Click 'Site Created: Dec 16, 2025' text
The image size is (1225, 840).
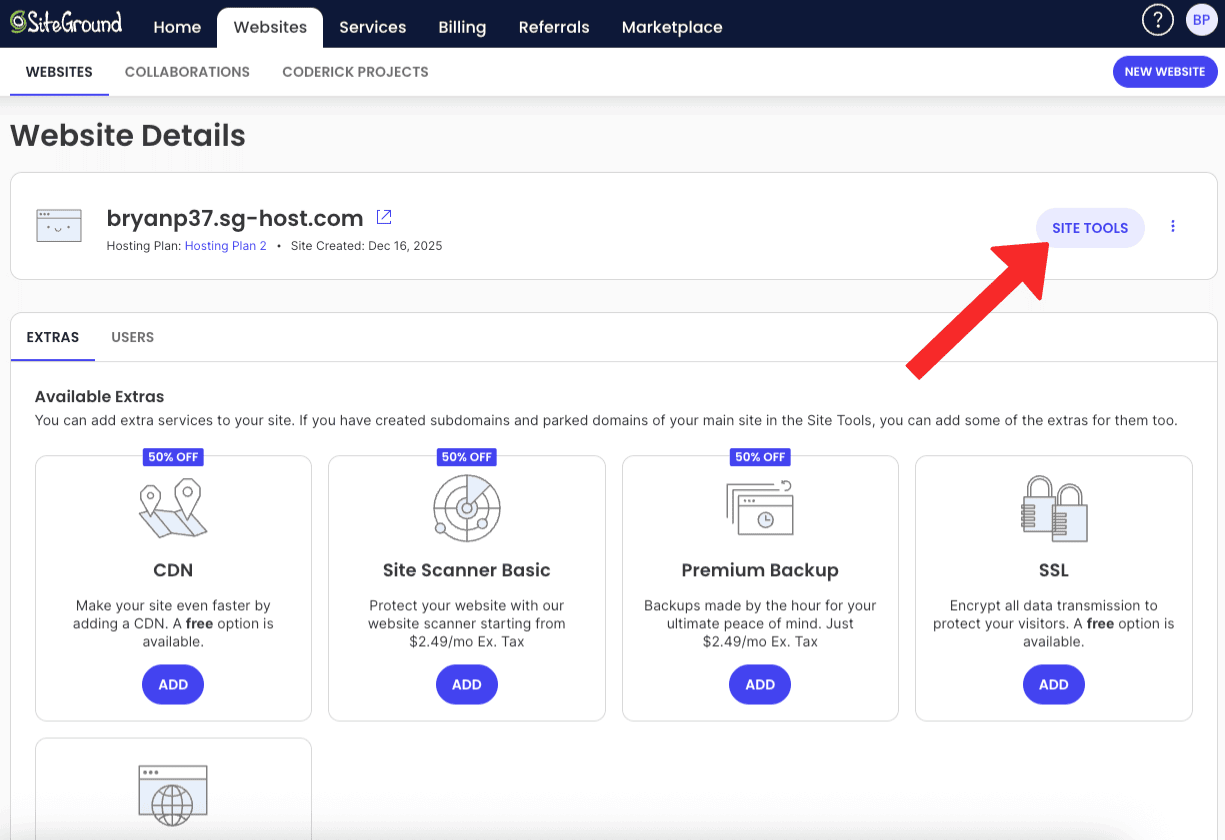366,246
